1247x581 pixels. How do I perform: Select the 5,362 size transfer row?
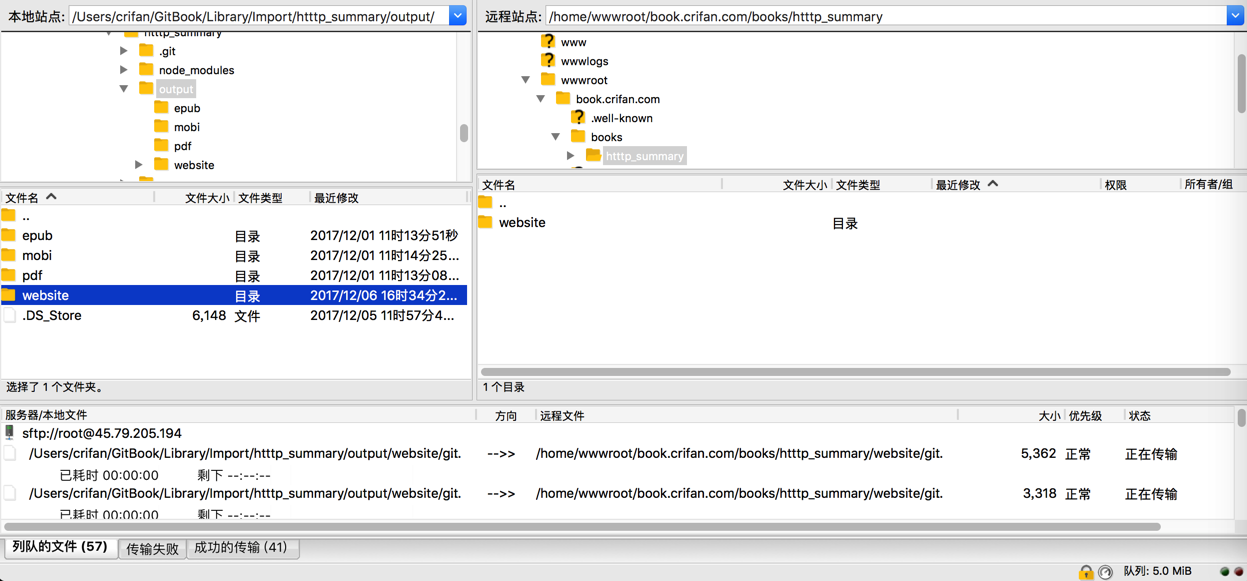[x=618, y=454]
